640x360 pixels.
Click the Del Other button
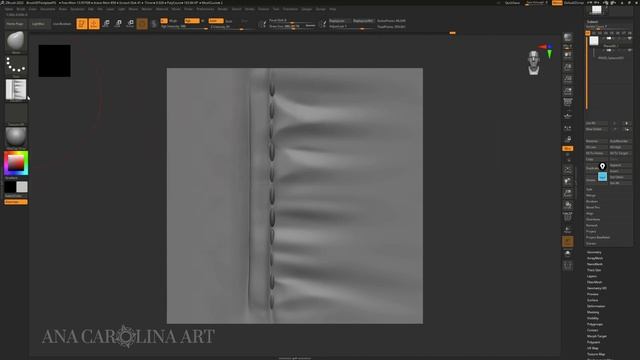620,177
